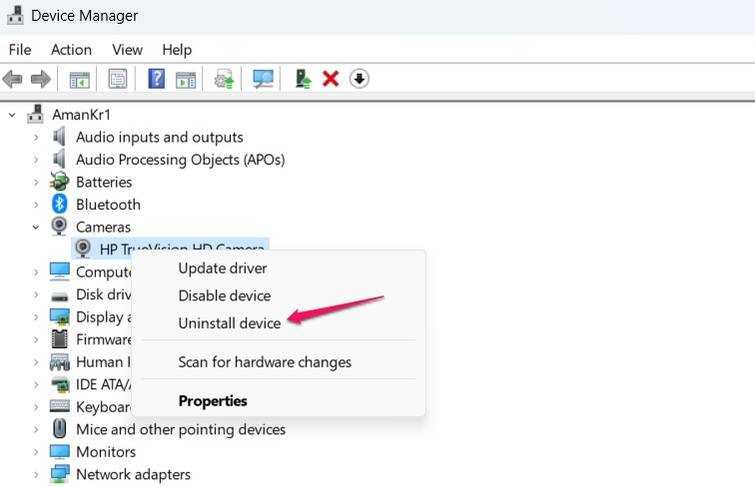This screenshot has height=487, width=755.
Task: Select the Audio Processing Objects (APOs) label
Action: pos(181,159)
